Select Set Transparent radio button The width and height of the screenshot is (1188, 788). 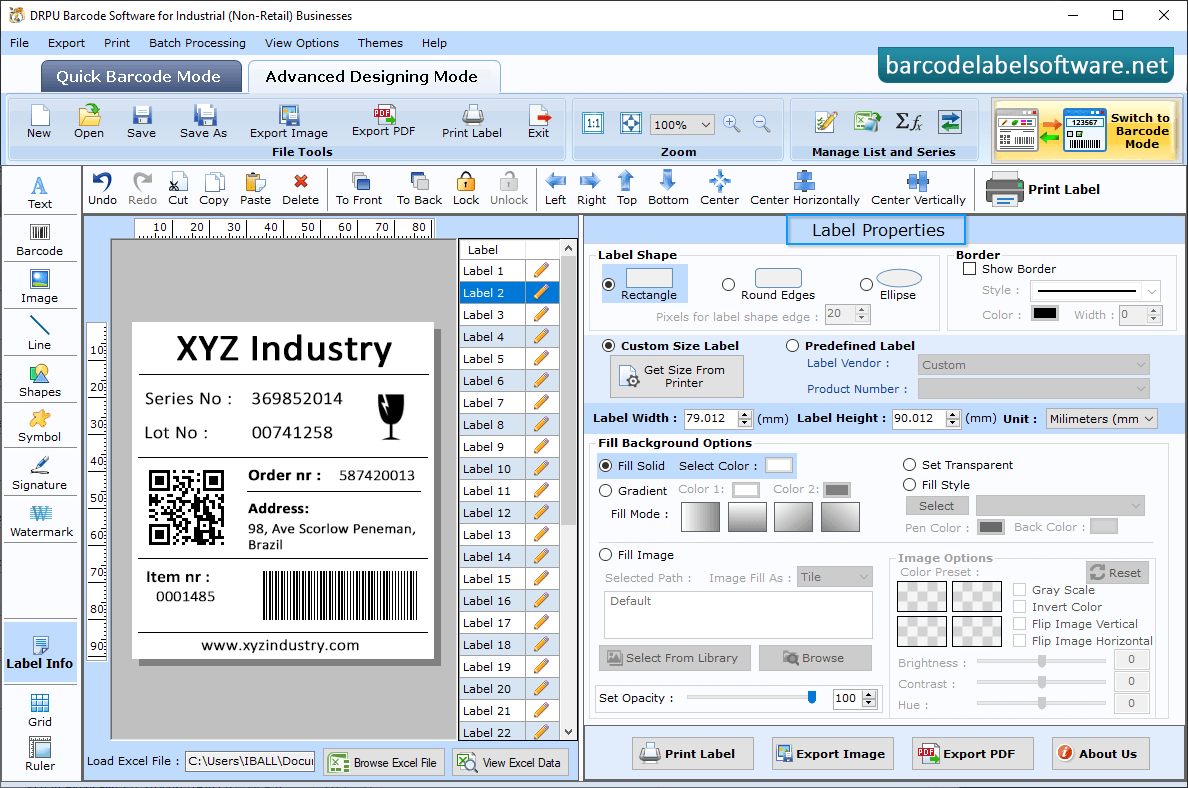909,464
